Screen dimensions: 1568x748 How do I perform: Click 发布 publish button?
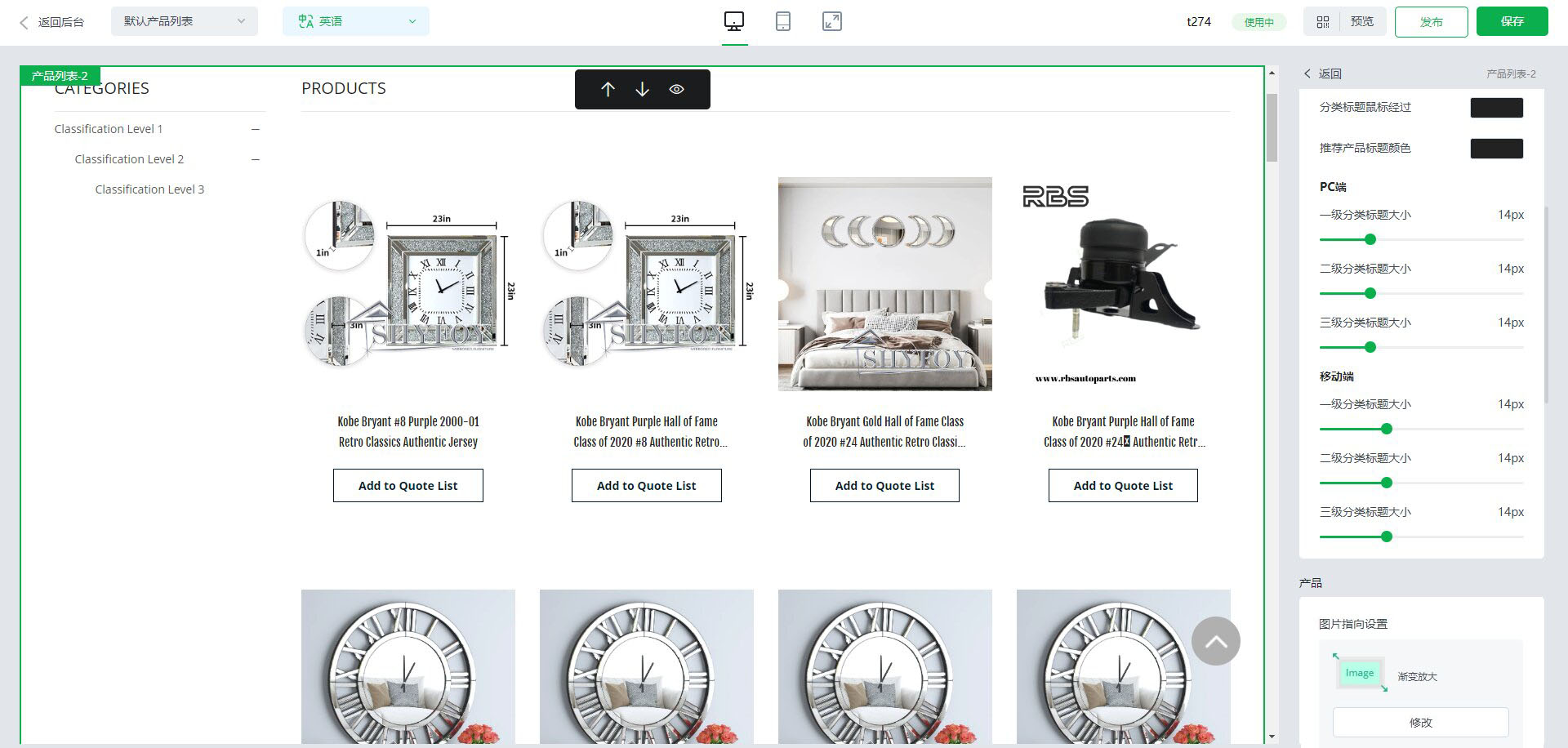coord(1431,22)
